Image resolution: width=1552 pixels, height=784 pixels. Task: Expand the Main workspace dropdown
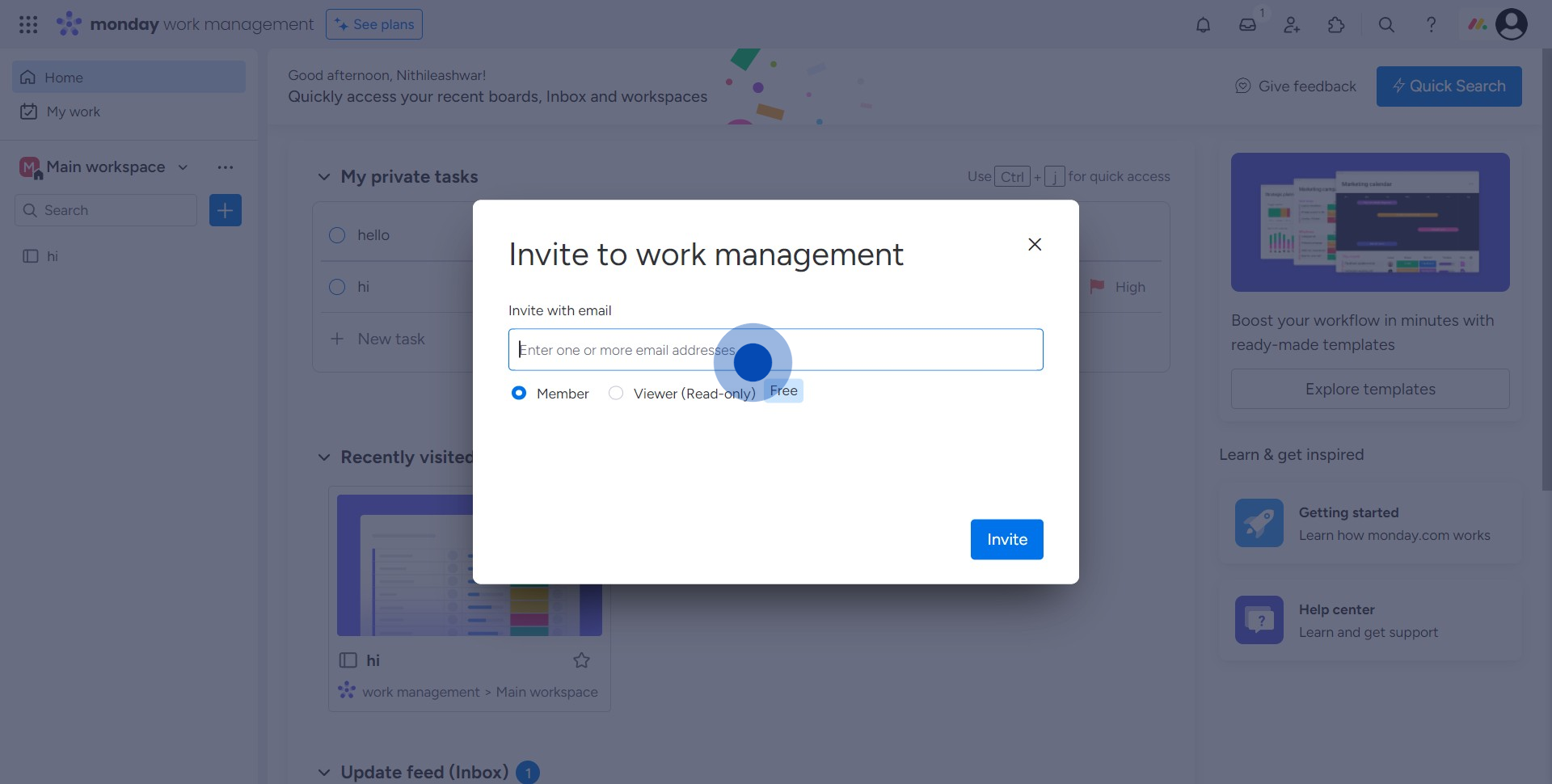(183, 167)
